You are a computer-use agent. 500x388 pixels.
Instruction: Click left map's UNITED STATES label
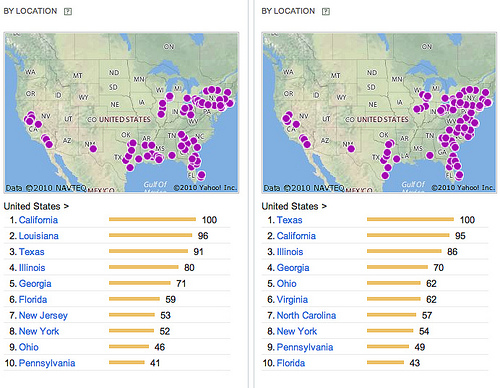pyautogui.click(x=125, y=119)
